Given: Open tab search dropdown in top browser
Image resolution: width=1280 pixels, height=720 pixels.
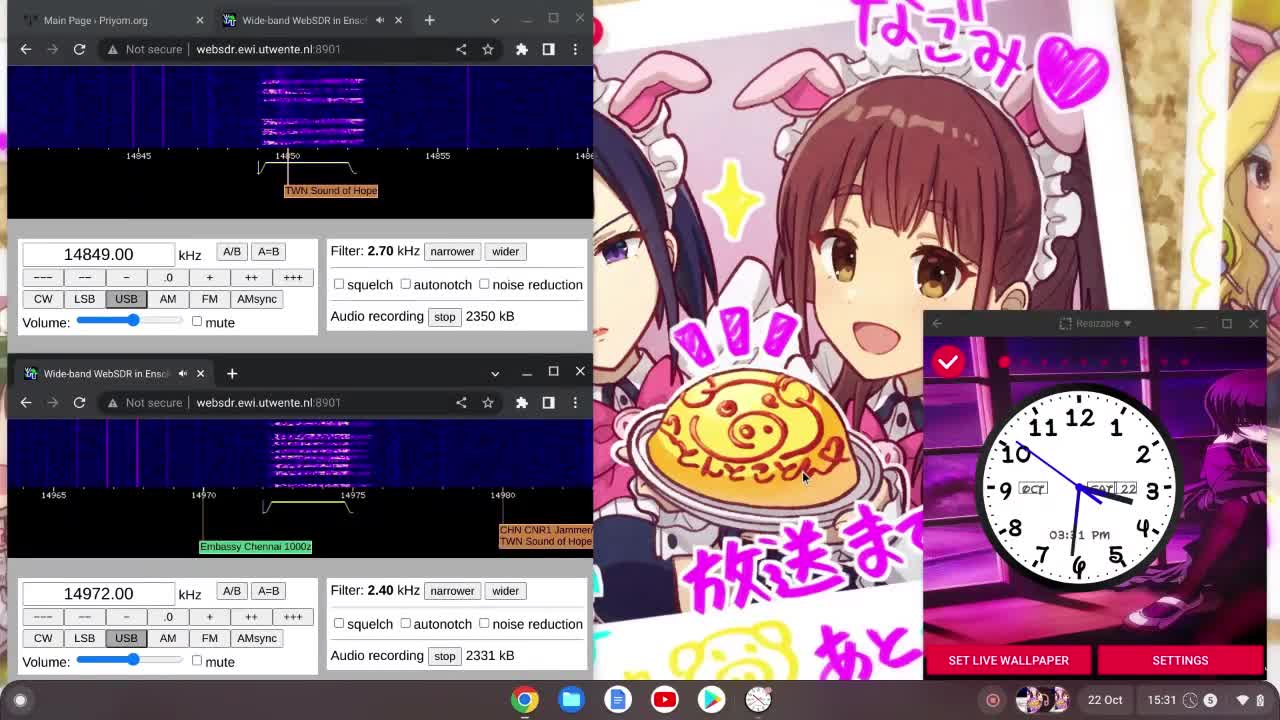Looking at the screenshot, I should click(495, 20).
